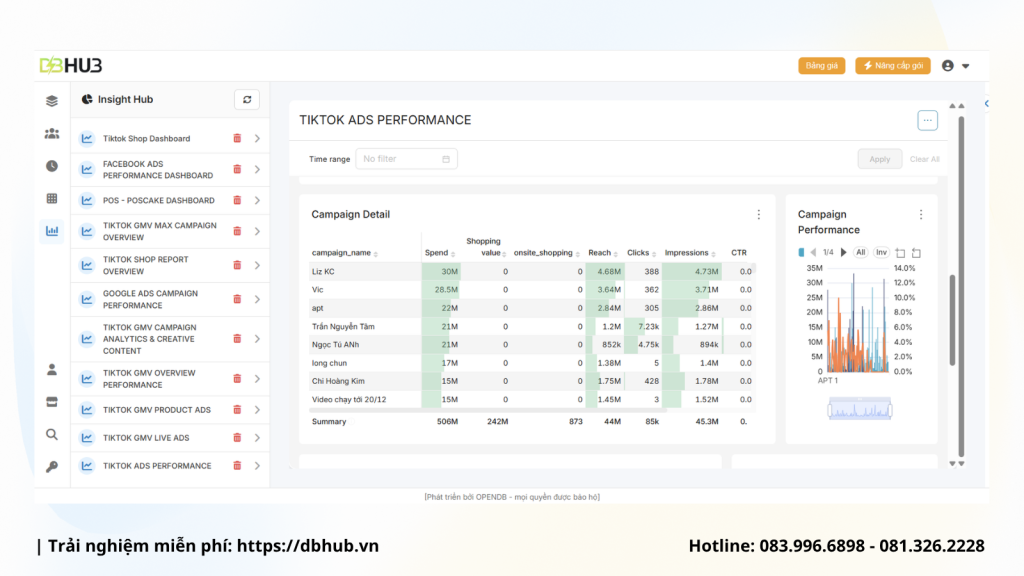This screenshot has height=576, width=1024.
Task: Expand FACEBOOK ADS PERFORMANCE DASHBOARD chevron
Action: (x=257, y=170)
